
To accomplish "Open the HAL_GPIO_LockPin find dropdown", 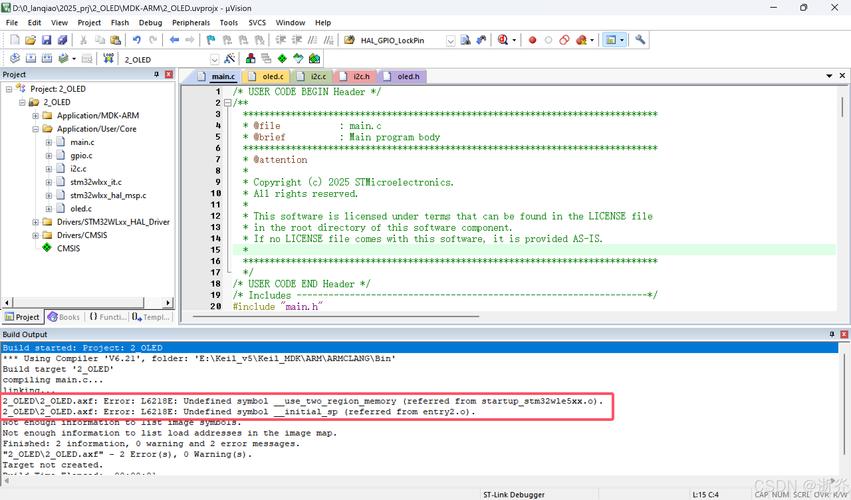I will pos(450,40).
